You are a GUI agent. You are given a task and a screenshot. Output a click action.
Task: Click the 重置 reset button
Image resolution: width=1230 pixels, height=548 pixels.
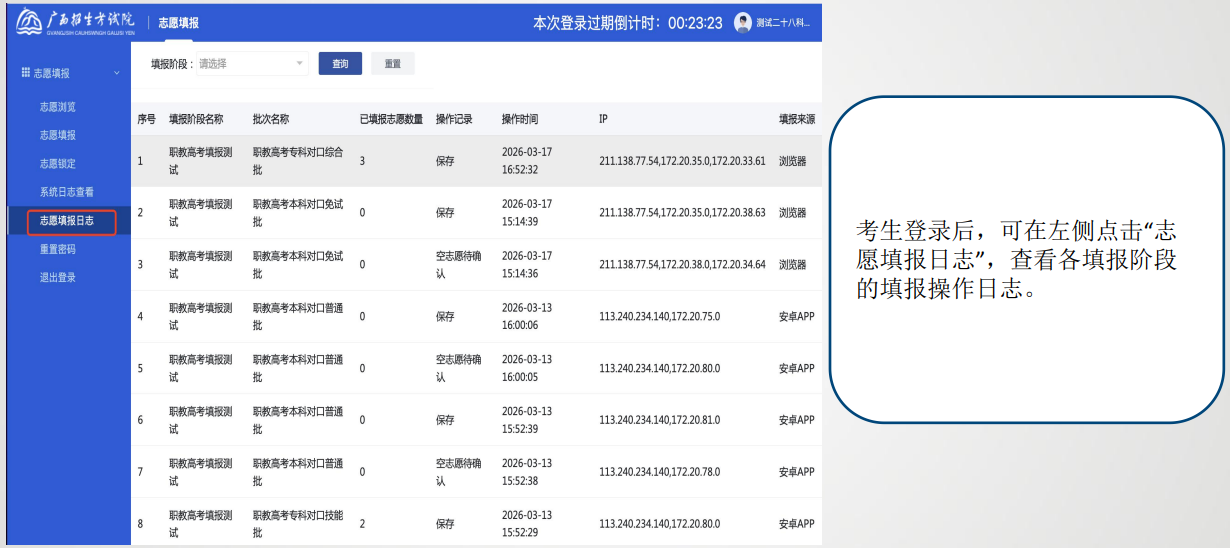(392, 64)
